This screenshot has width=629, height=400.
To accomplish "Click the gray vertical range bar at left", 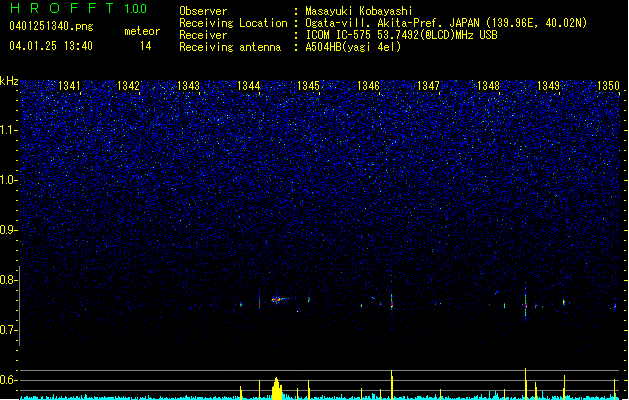I will pyautogui.click(x=19, y=306).
